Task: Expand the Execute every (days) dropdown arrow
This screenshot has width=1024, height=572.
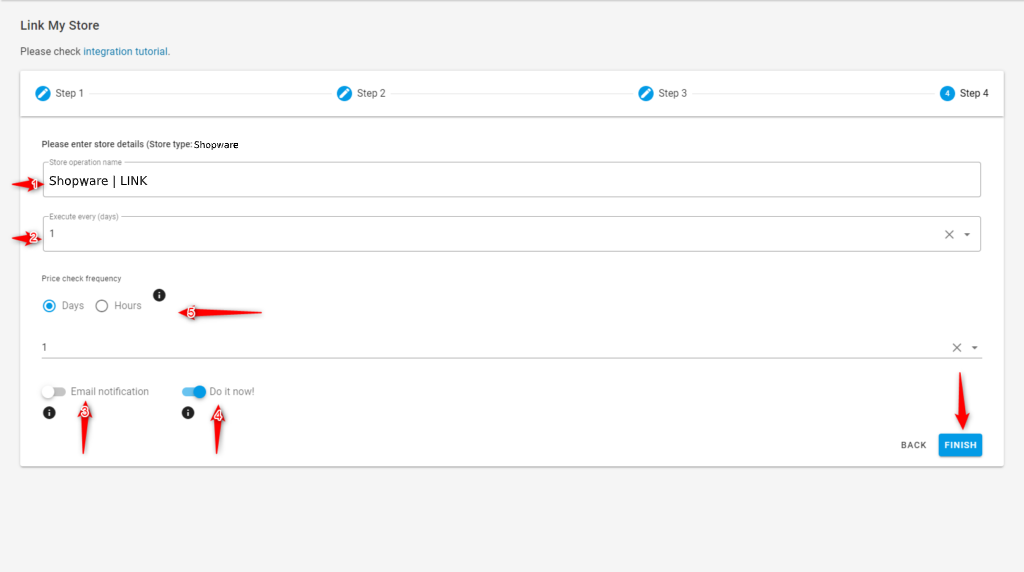Action: pyautogui.click(x=967, y=234)
